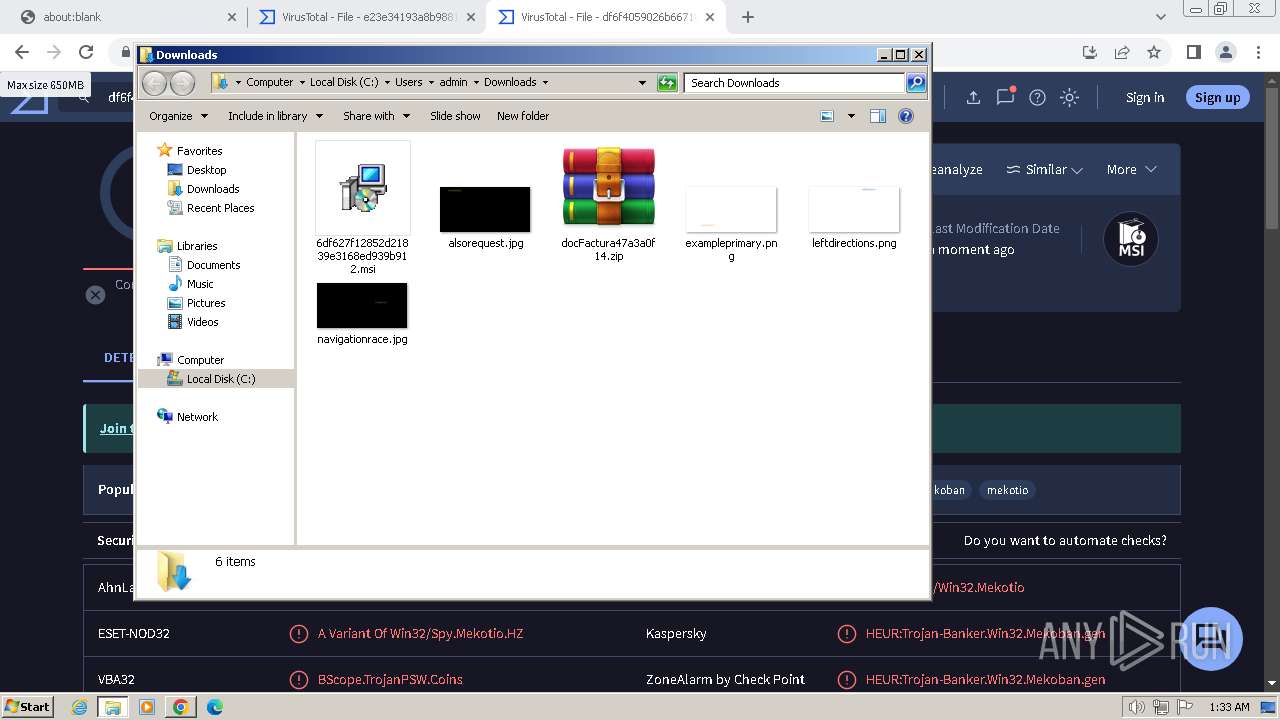Open address bar history dropdown
The height and width of the screenshot is (720, 1280).
coord(642,83)
